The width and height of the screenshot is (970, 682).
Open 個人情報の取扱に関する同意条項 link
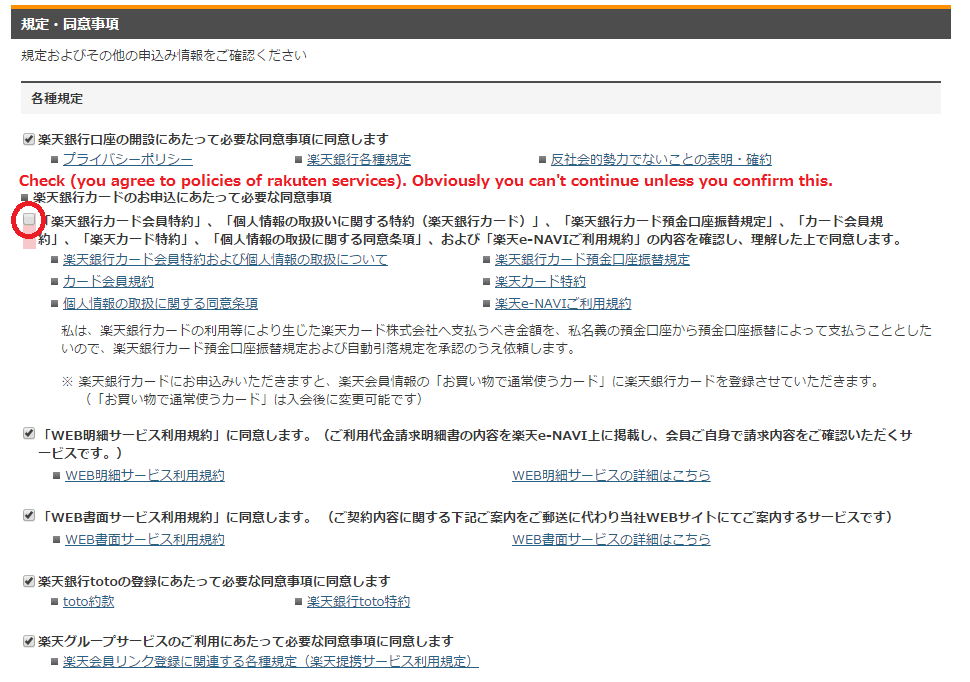(x=160, y=304)
